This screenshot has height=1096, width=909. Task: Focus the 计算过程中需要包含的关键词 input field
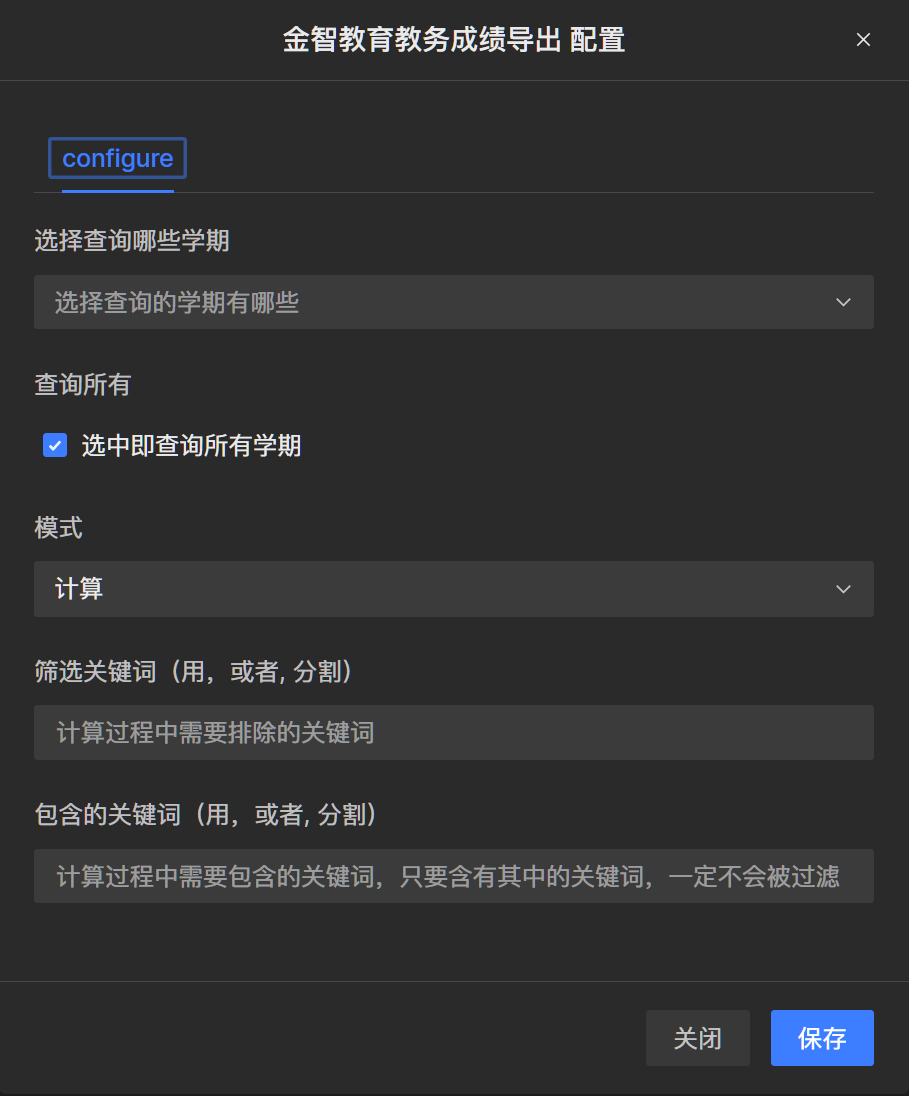[453, 877]
